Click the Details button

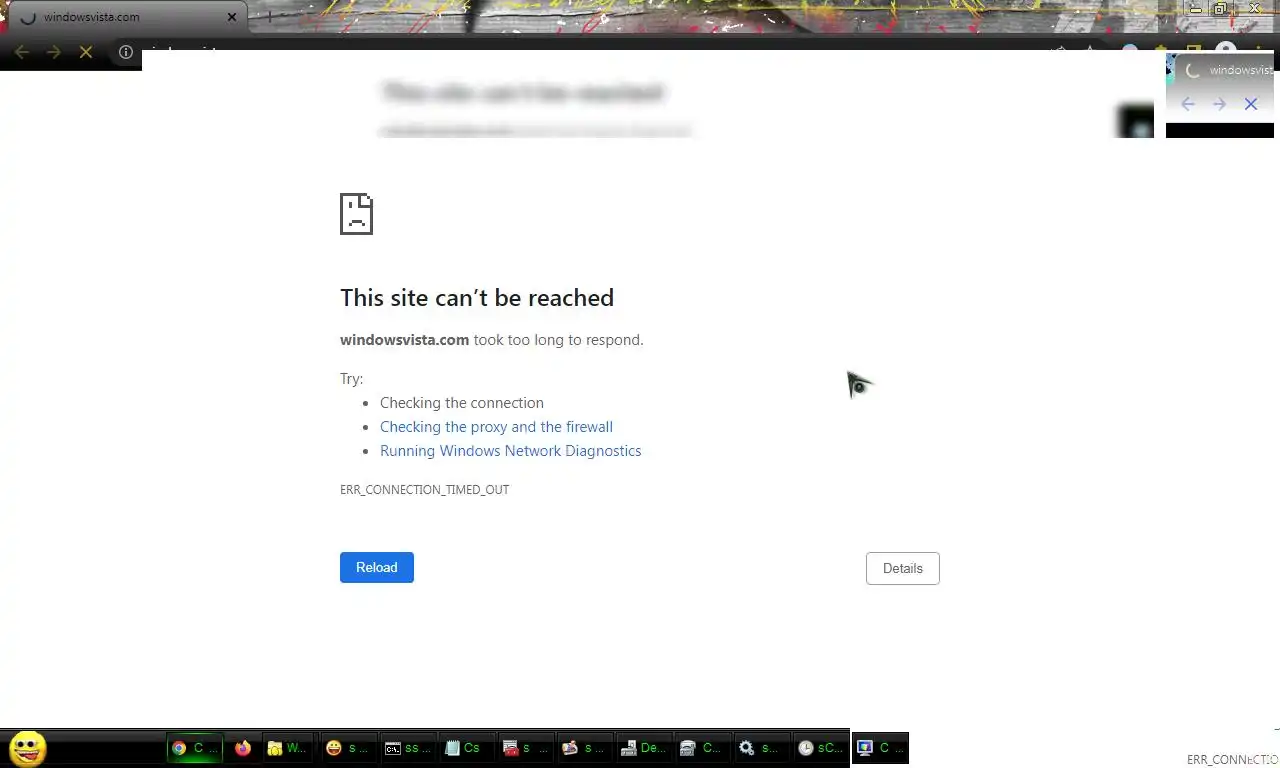(x=902, y=568)
